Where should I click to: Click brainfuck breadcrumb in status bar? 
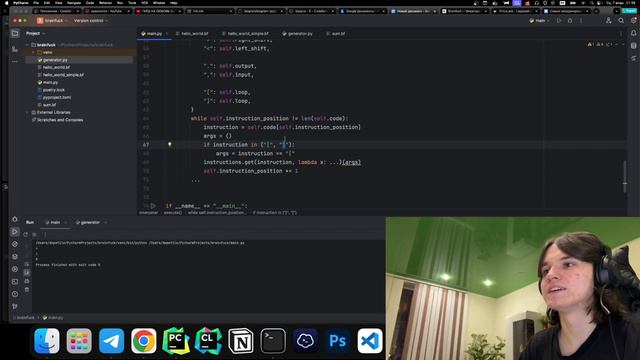[x=25, y=318]
